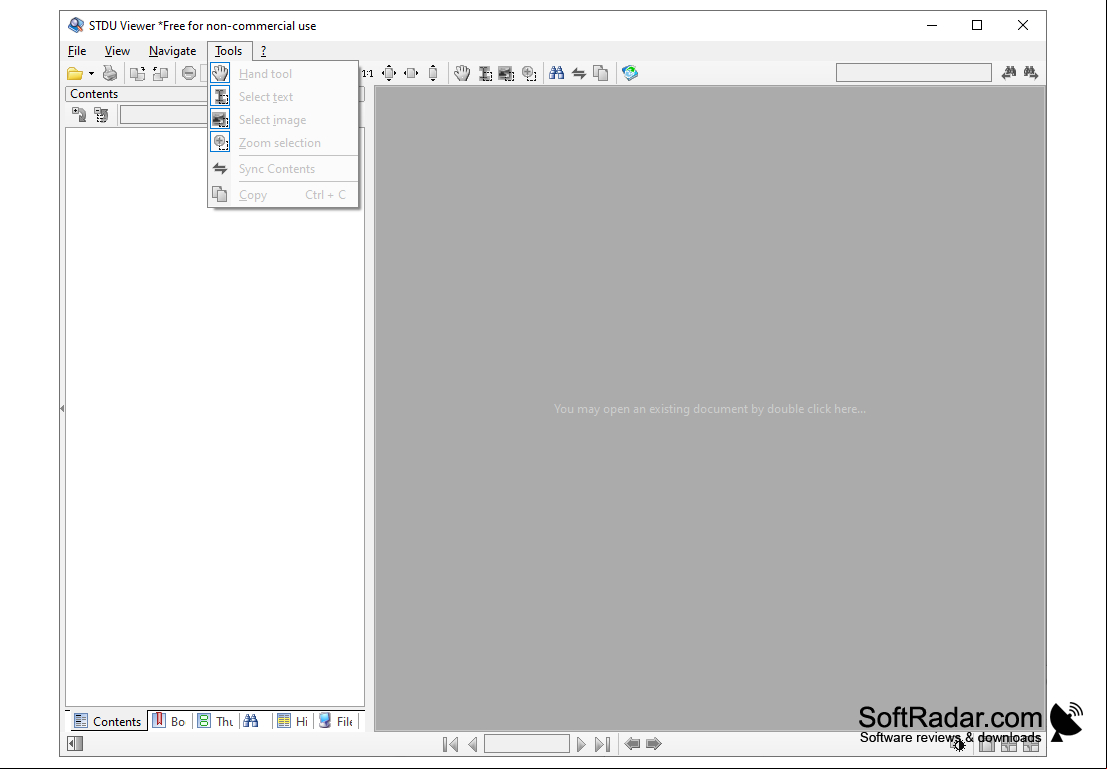Open the View menu
The width and height of the screenshot is (1107, 769).
coord(117,51)
